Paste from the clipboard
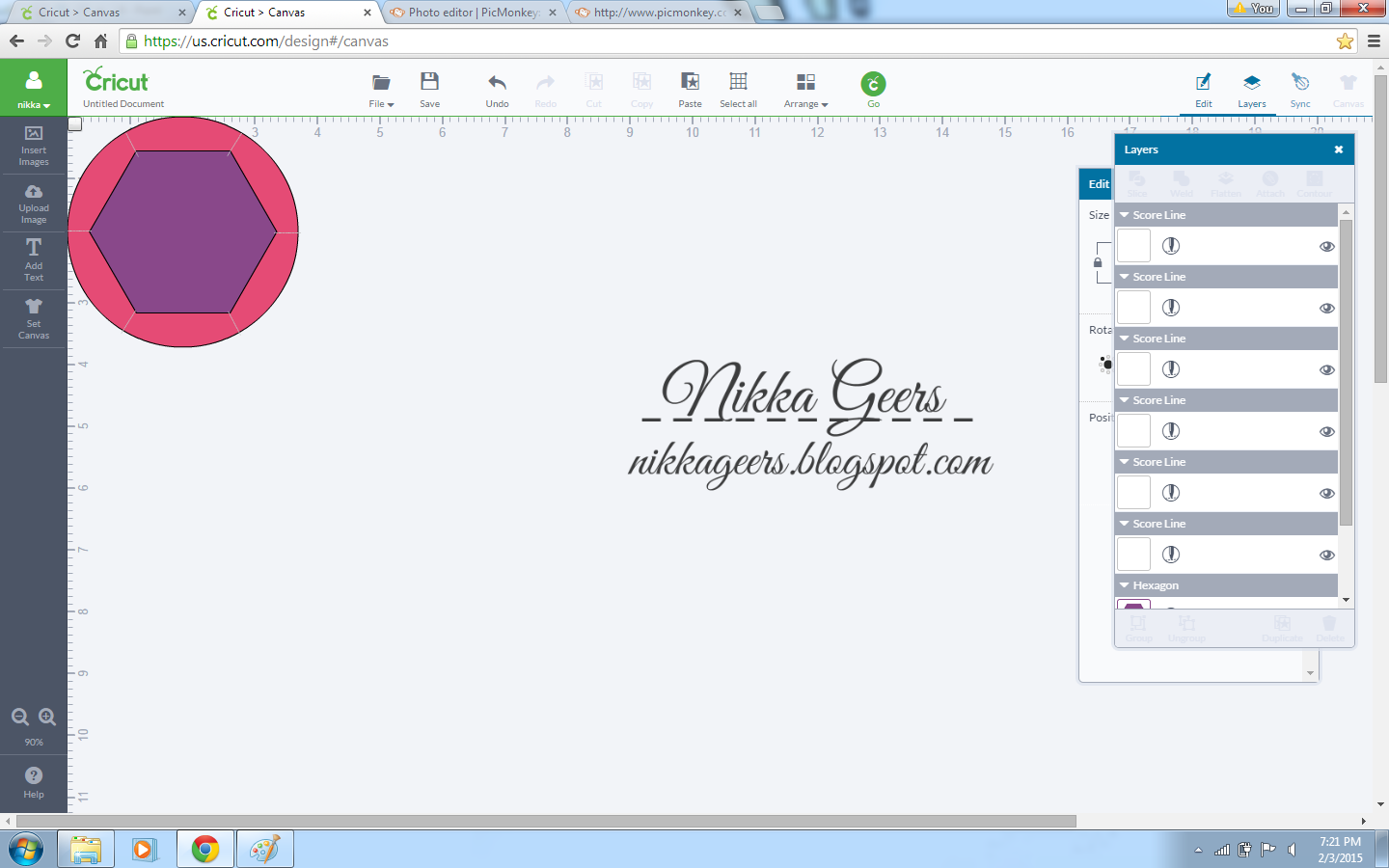This screenshot has width=1389, height=868. (x=690, y=90)
